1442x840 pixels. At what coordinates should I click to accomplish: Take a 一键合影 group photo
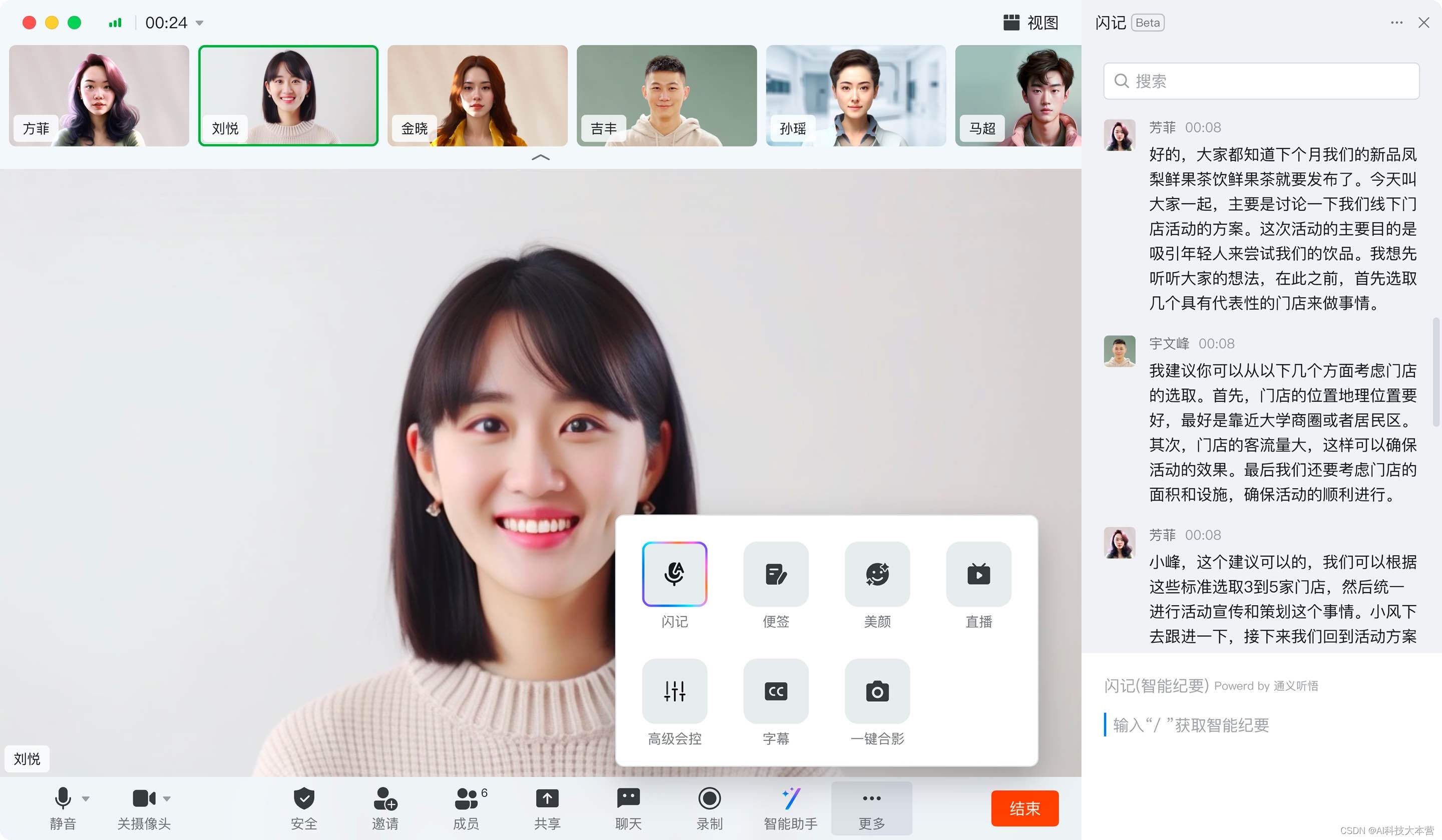click(x=877, y=691)
